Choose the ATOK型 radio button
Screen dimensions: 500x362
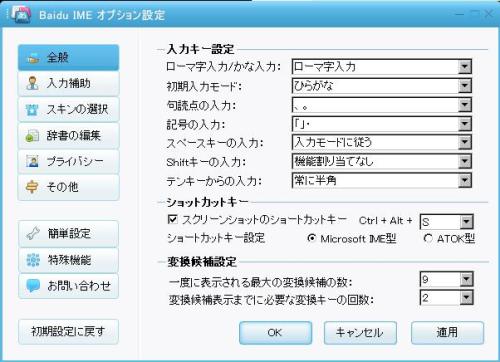pos(428,238)
